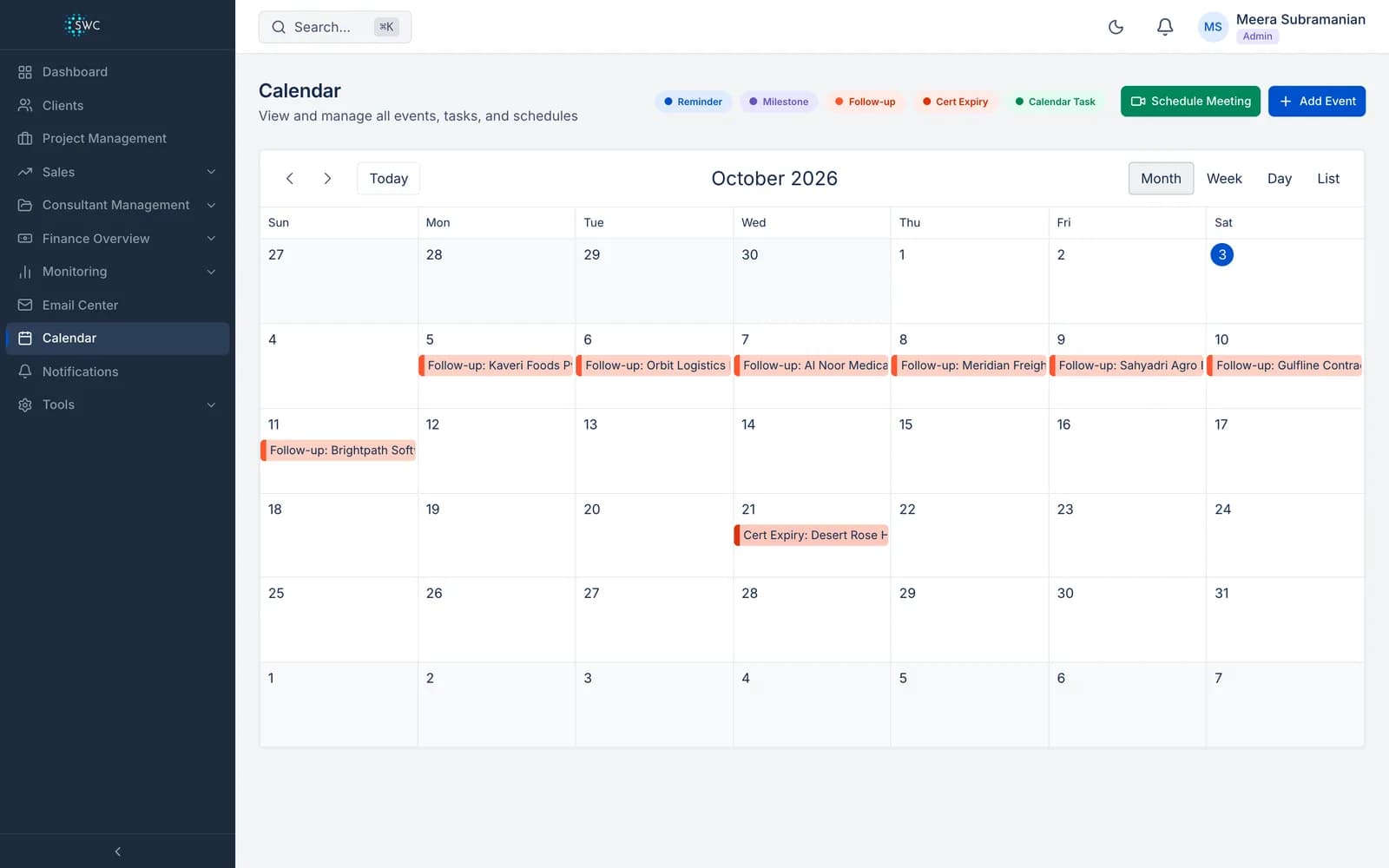The width and height of the screenshot is (1389, 868).
Task: Open Follow-up: Kaveri Foods event
Action: 496,365
